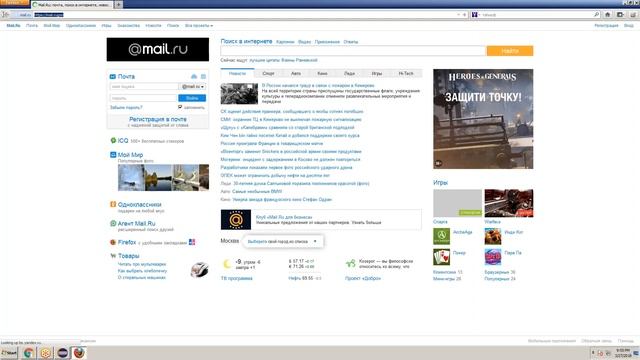Click the Товары shopping cart icon
640x360 pixels.
coord(113,256)
